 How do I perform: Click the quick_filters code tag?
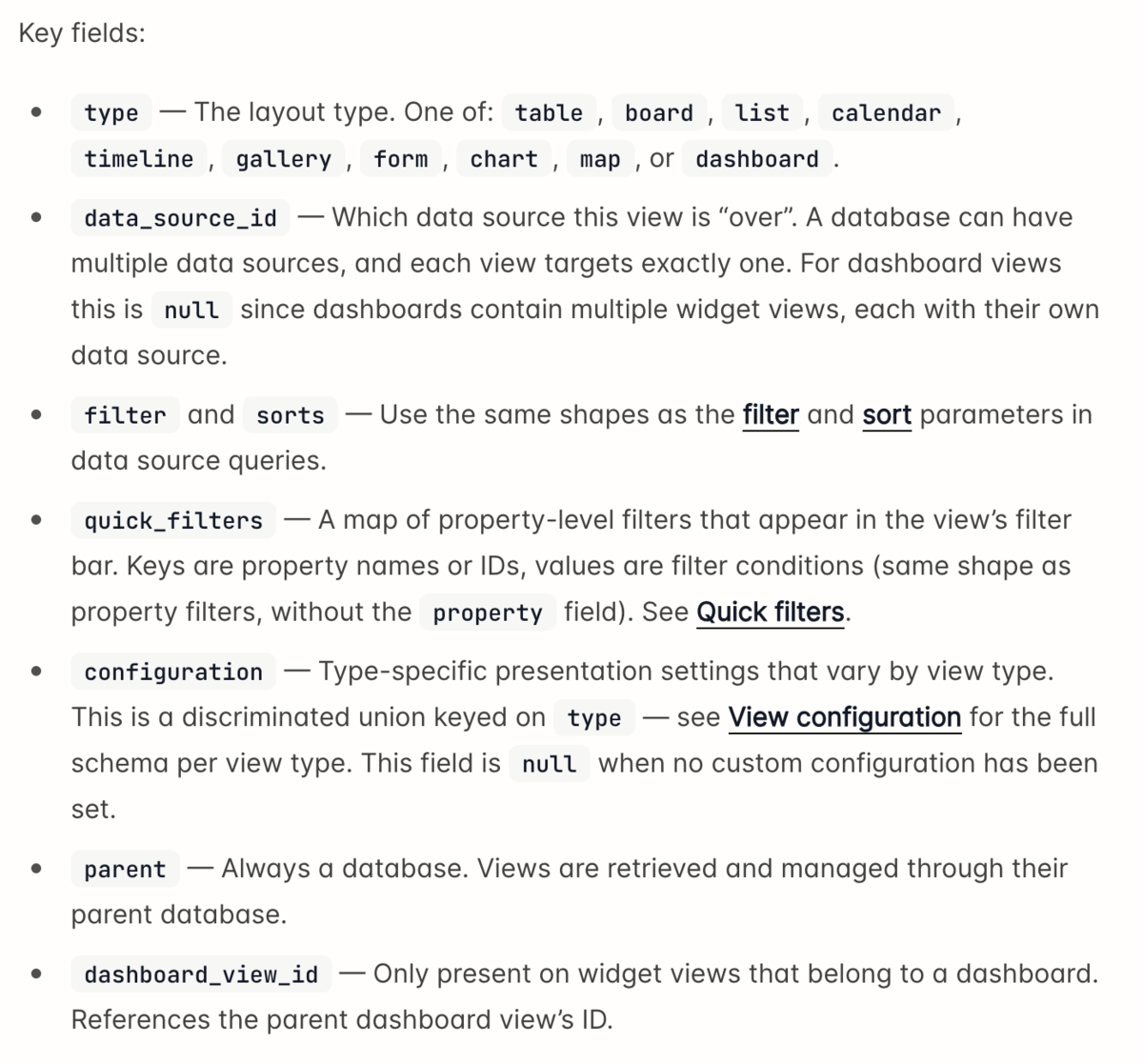pos(173,520)
